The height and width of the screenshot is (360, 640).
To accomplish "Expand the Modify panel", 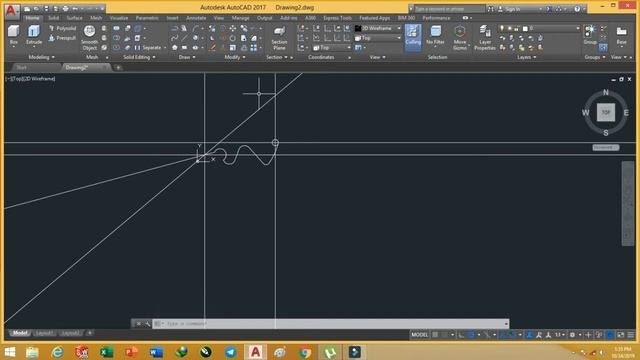I will click(x=235, y=57).
